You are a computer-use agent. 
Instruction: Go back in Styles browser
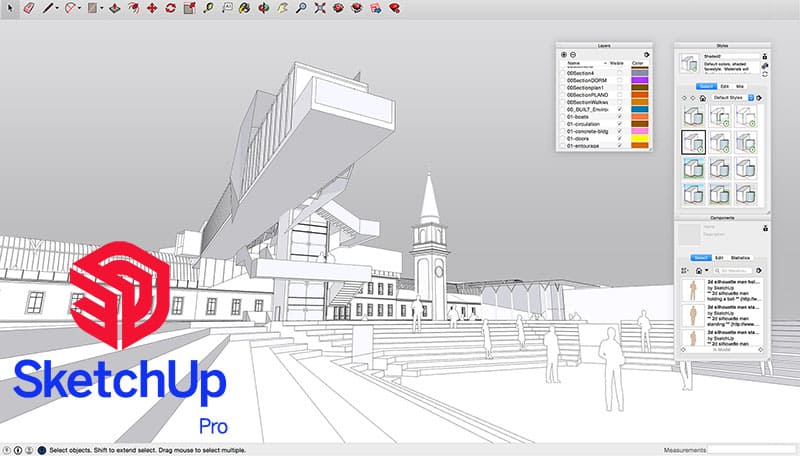pyautogui.click(x=684, y=98)
